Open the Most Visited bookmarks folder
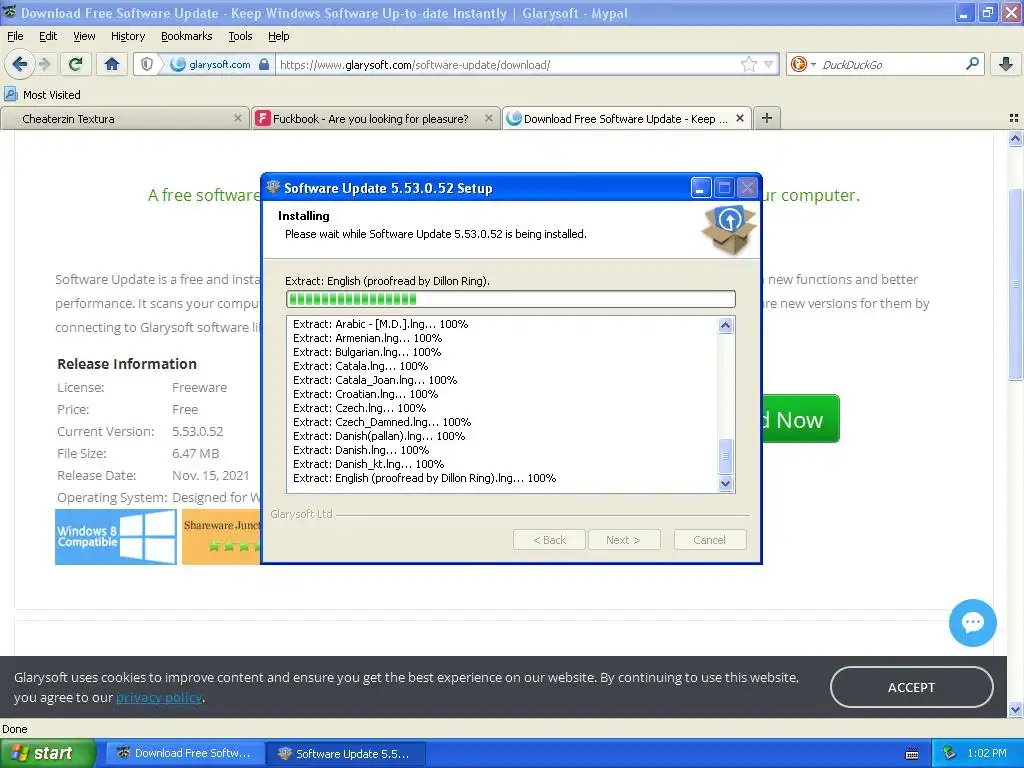Screen dimensions: 1024x768 click(x=42, y=95)
